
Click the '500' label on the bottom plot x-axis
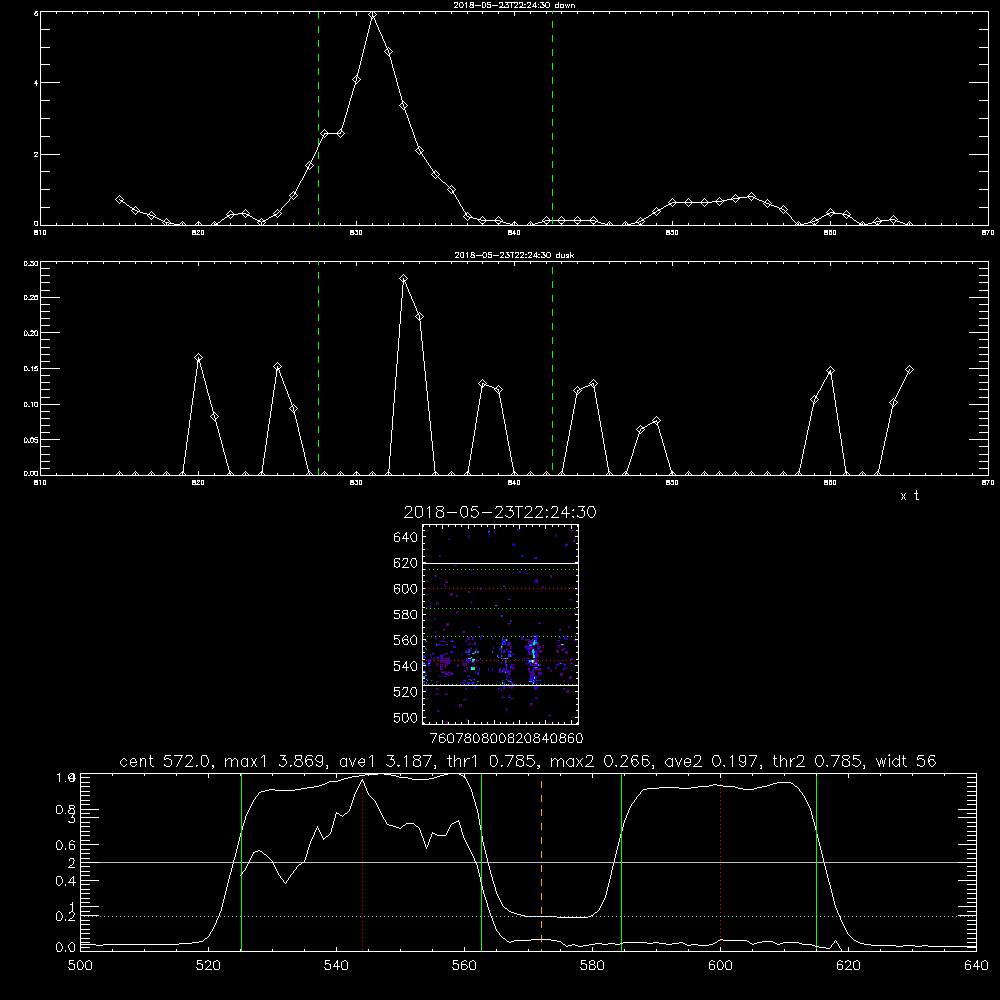(x=80, y=966)
